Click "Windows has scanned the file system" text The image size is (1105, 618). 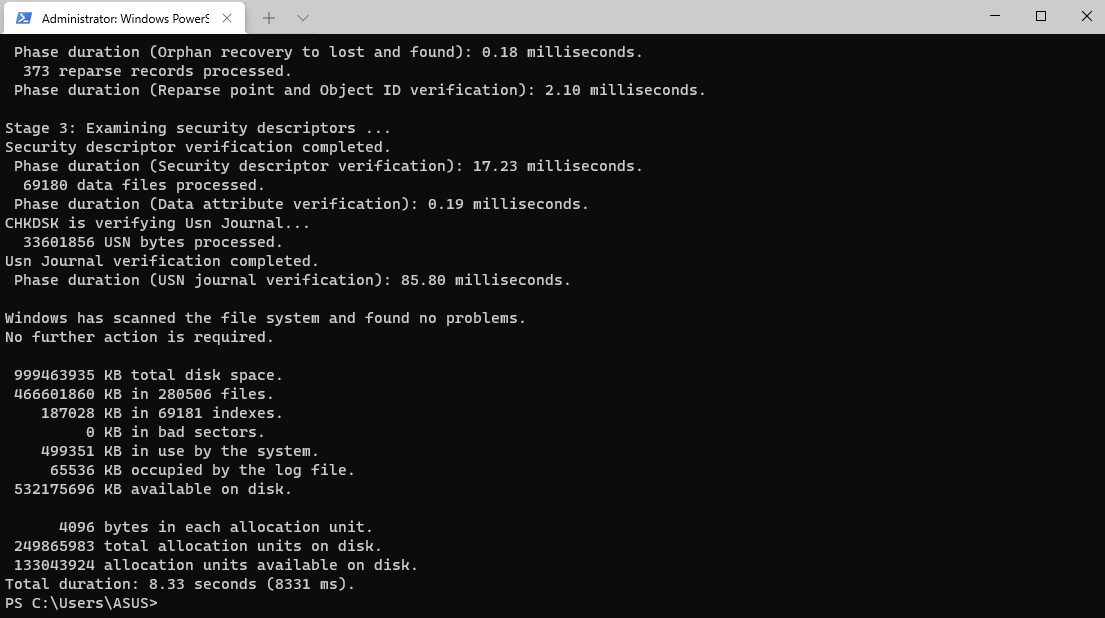click(265, 318)
